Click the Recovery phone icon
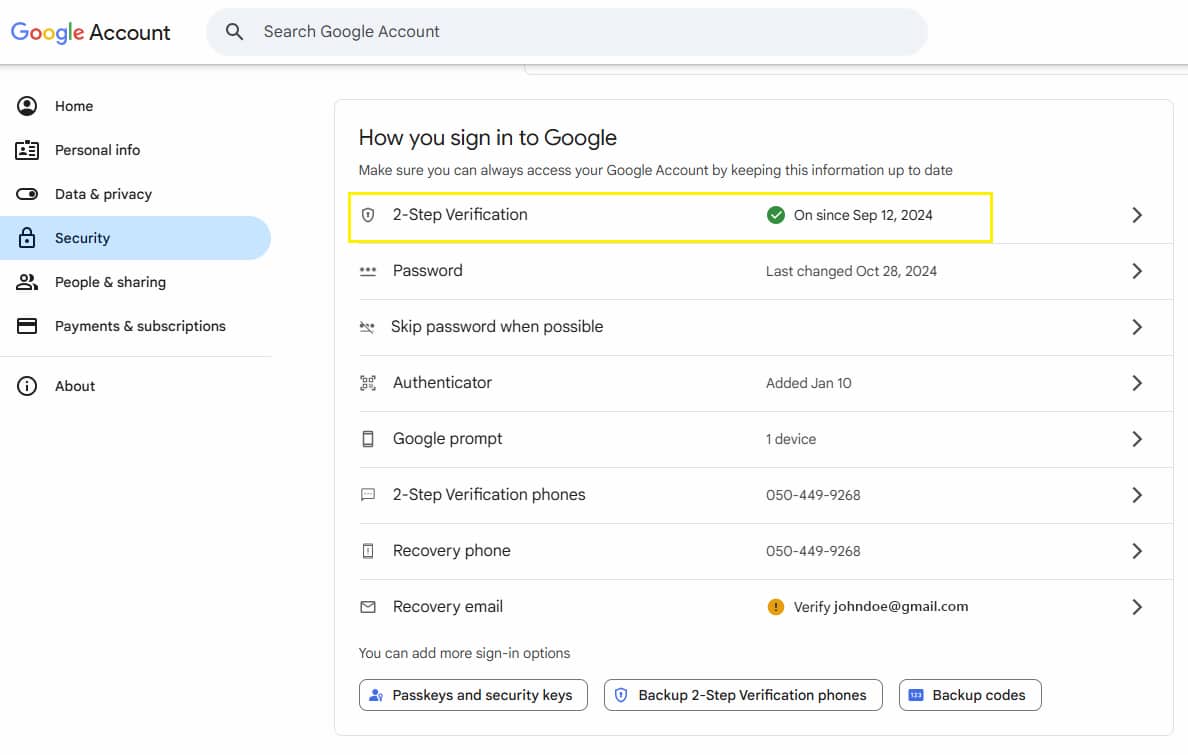The height and width of the screenshot is (755, 1188). click(x=368, y=551)
